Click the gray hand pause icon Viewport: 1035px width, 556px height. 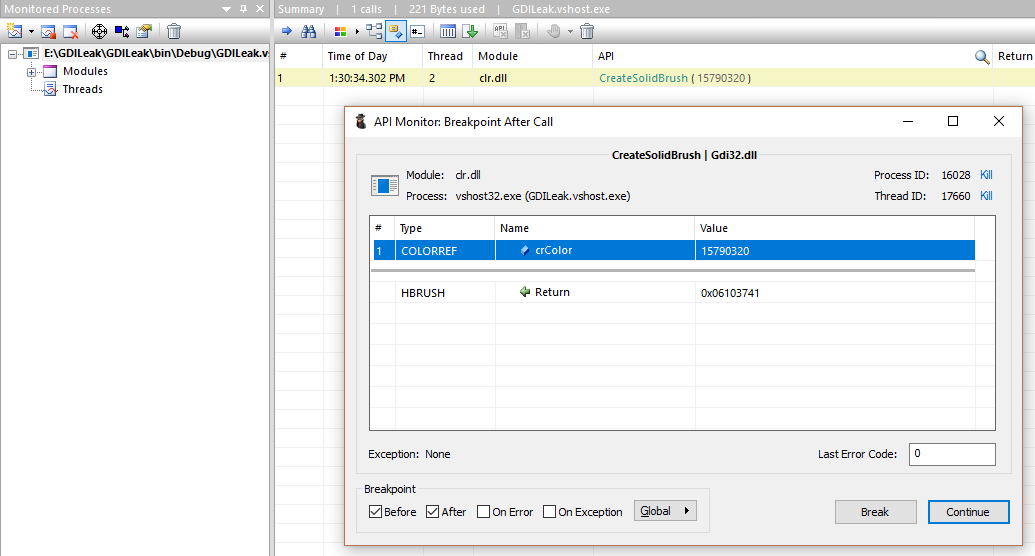tap(553, 31)
